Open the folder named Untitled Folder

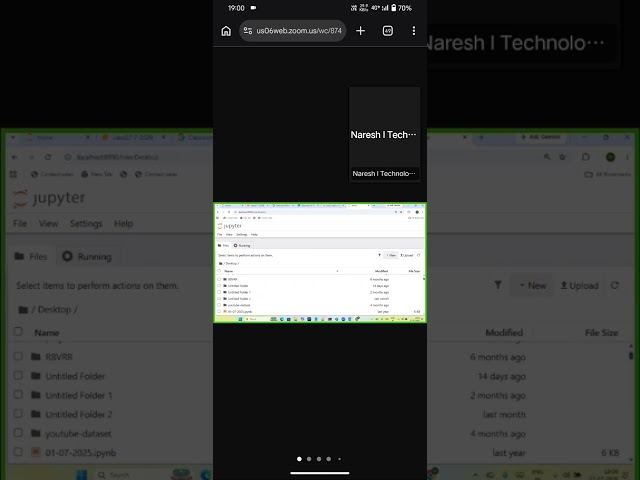pos(75,376)
